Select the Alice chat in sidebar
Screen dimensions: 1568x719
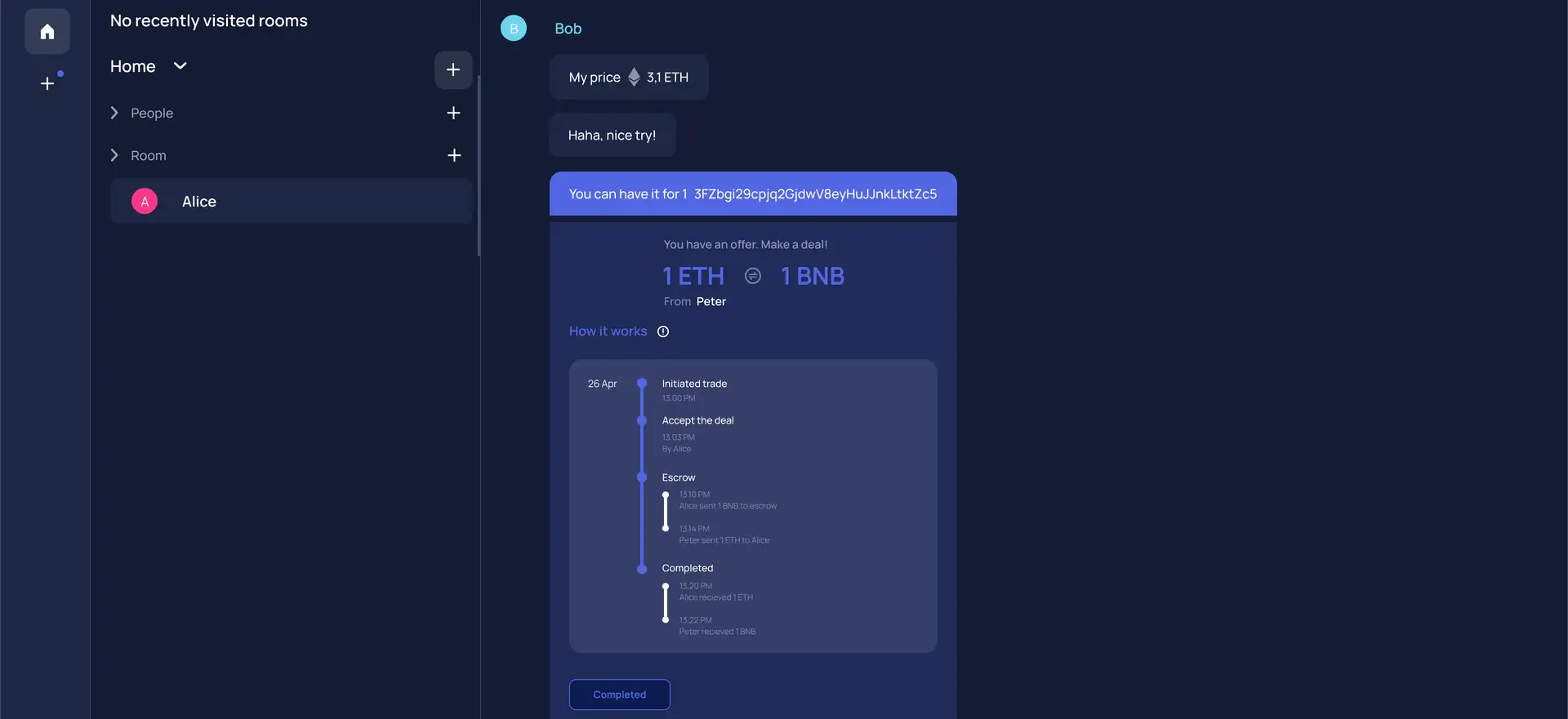tap(292, 202)
